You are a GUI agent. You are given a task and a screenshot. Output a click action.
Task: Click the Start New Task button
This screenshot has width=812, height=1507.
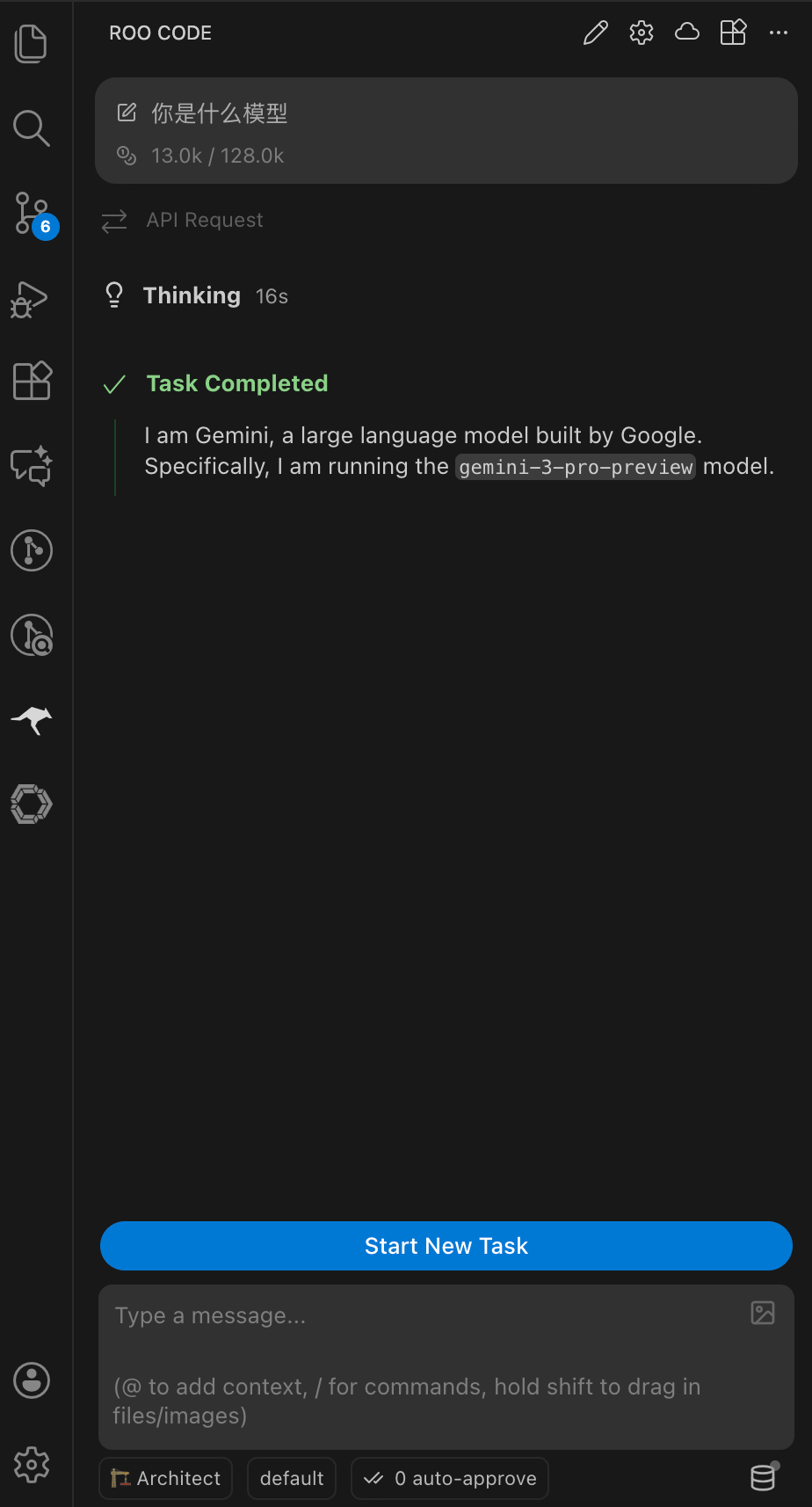coord(446,1246)
